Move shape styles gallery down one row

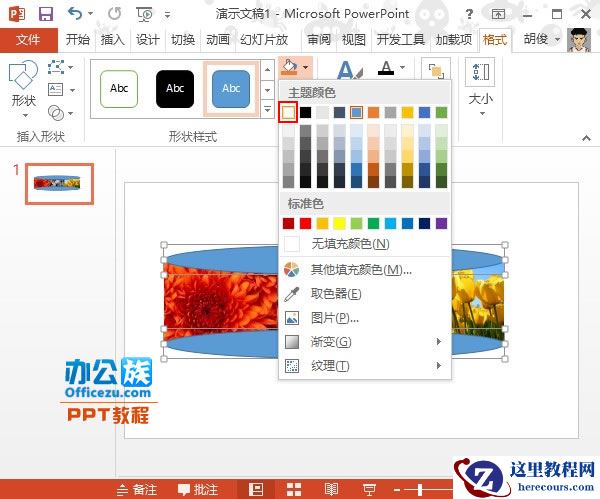267,90
